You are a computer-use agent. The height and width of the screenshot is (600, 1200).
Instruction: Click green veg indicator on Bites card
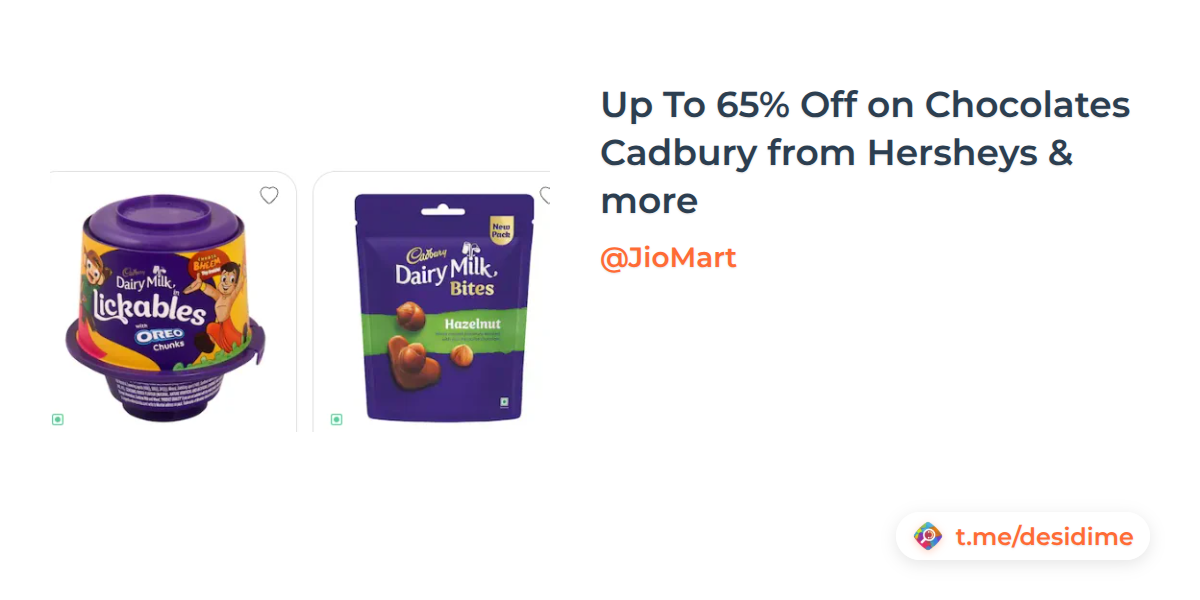point(336,419)
